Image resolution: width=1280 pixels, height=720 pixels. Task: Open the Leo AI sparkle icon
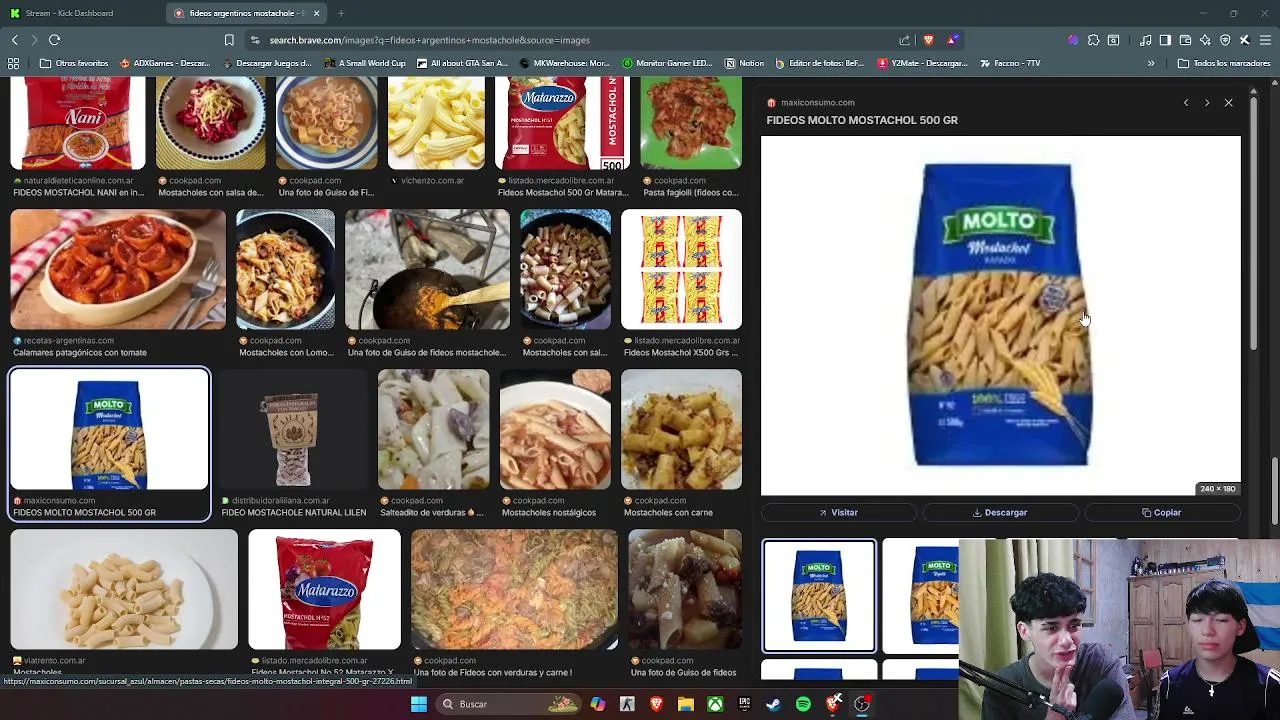(x=1205, y=40)
